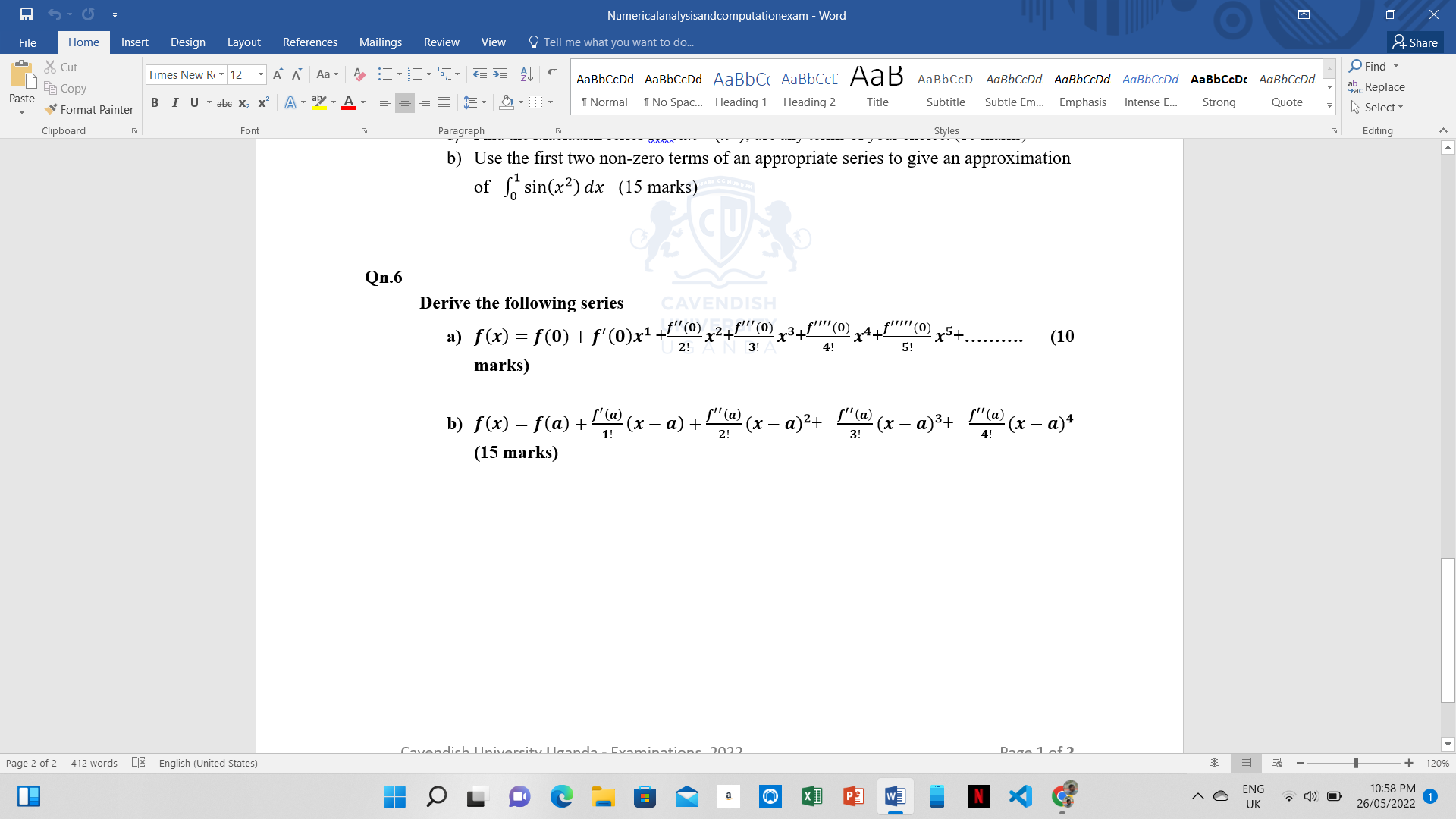This screenshot has width=1456, height=819.
Task: Open the References tab
Action: [x=309, y=42]
